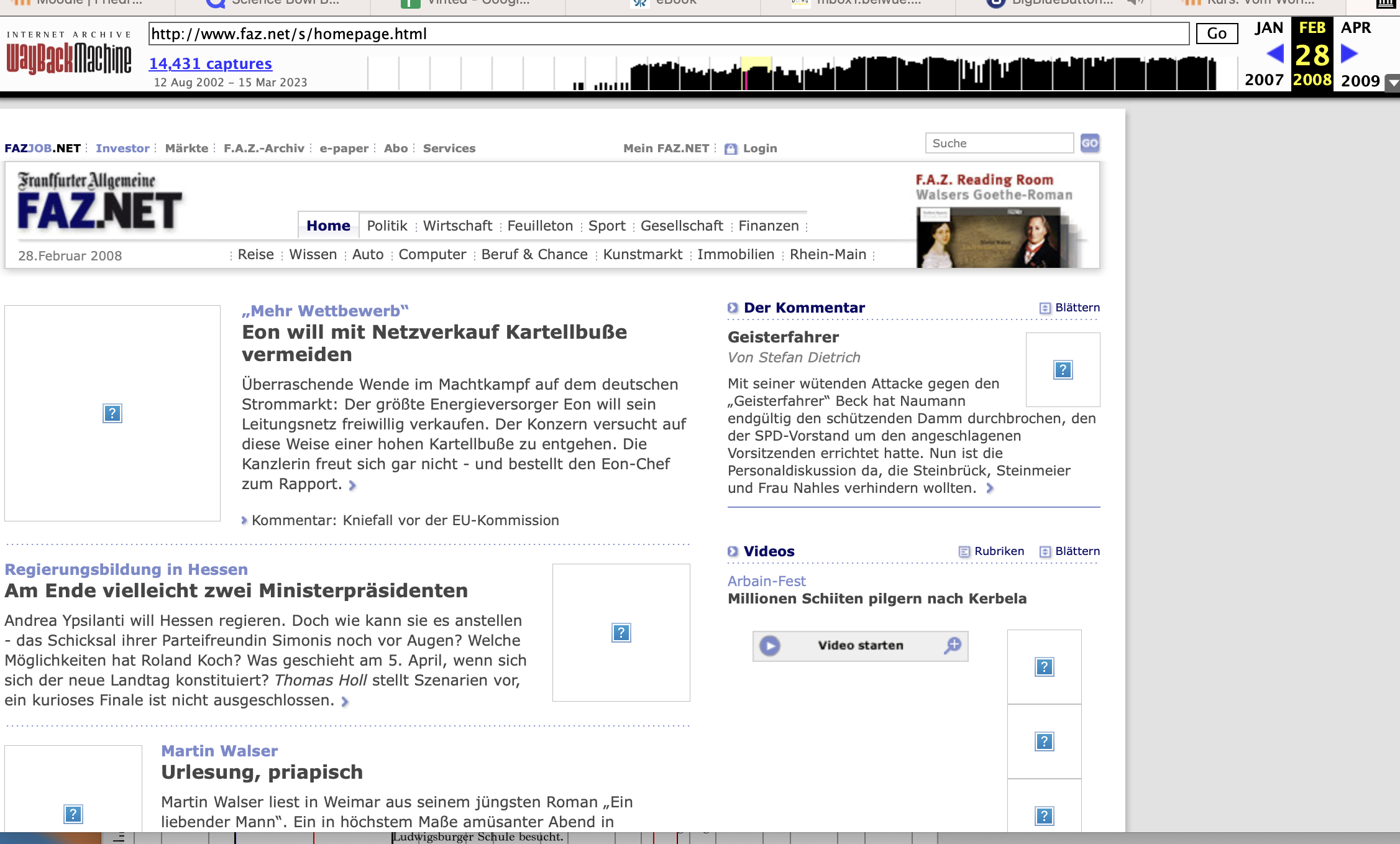Screen dimensions: 1400x844
Task: Click the Go button next to the URL
Action: [x=1216, y=33]
